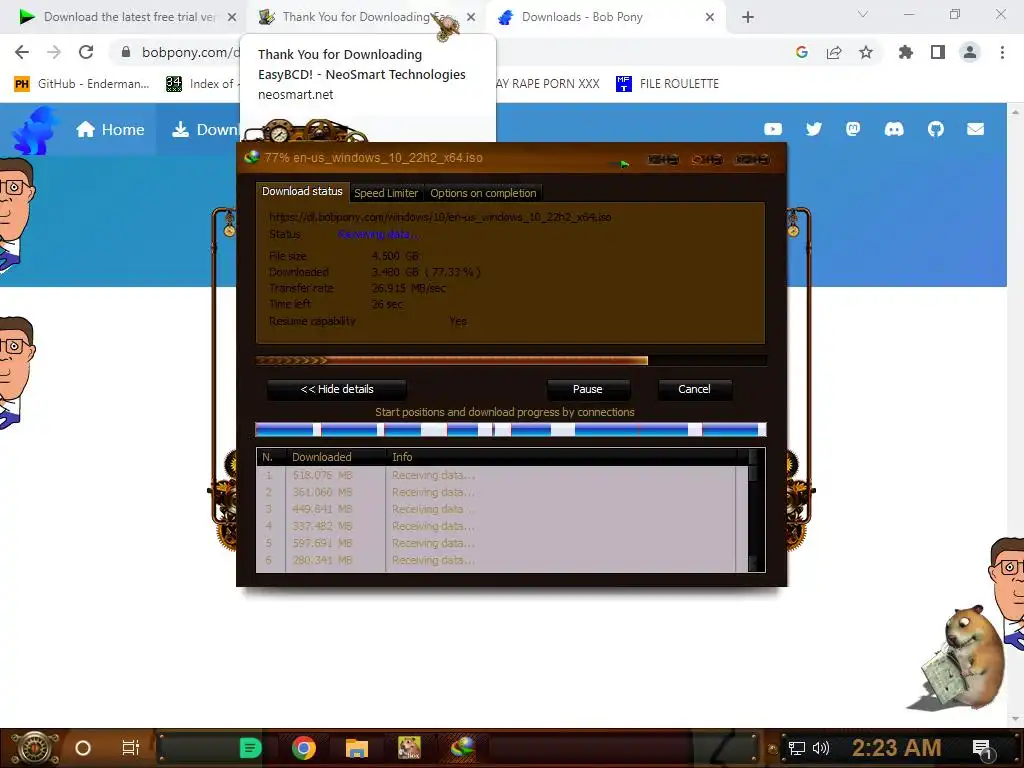Screen dimensions: 1024x768
Task: Open File Explorer from the taskbar
Action: tap(357, 748)
